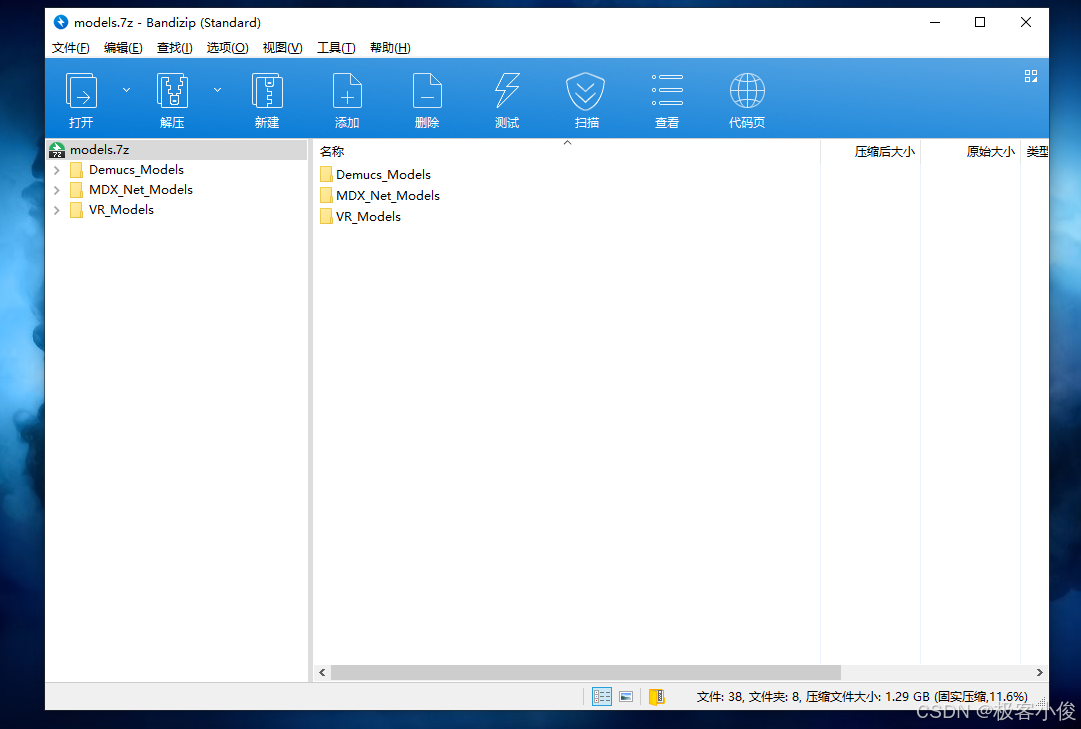Click the archive properties icon in status bar

tap(656, 697)
